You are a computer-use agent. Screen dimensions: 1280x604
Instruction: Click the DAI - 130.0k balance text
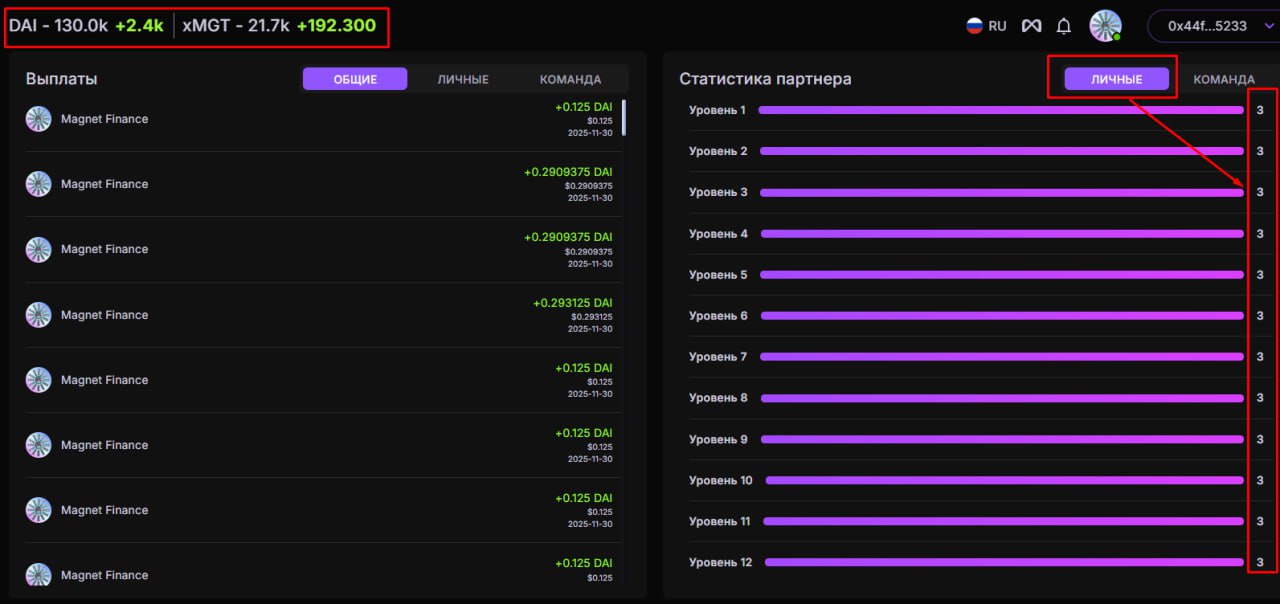58,26
